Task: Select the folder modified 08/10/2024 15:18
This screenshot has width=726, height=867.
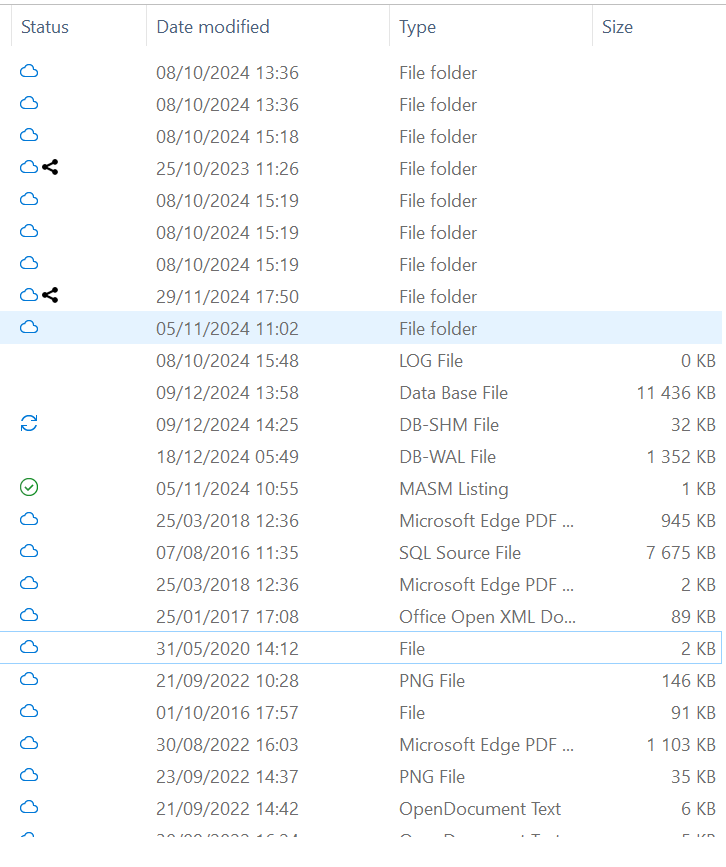Action: 227,137
